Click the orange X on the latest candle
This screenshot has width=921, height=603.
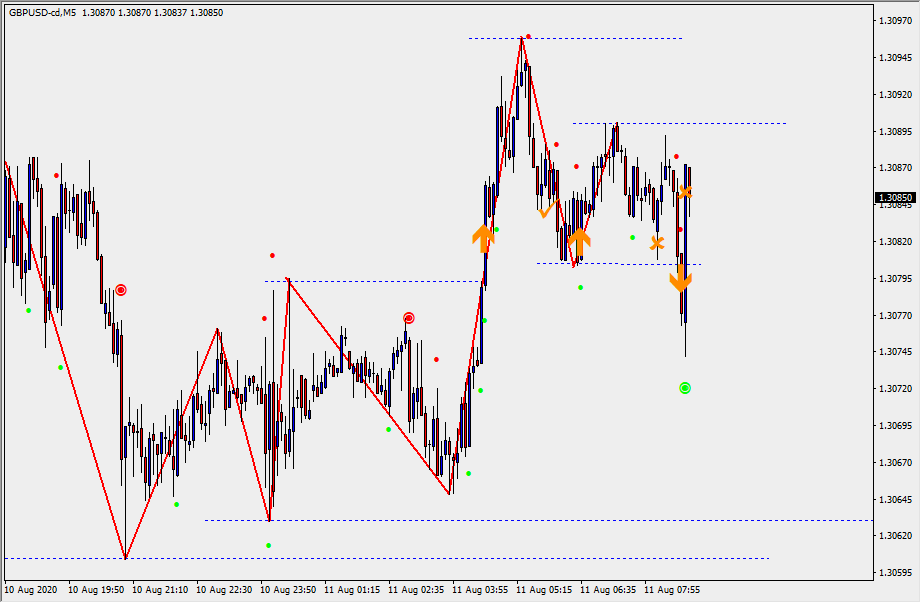tap(685, 191)
